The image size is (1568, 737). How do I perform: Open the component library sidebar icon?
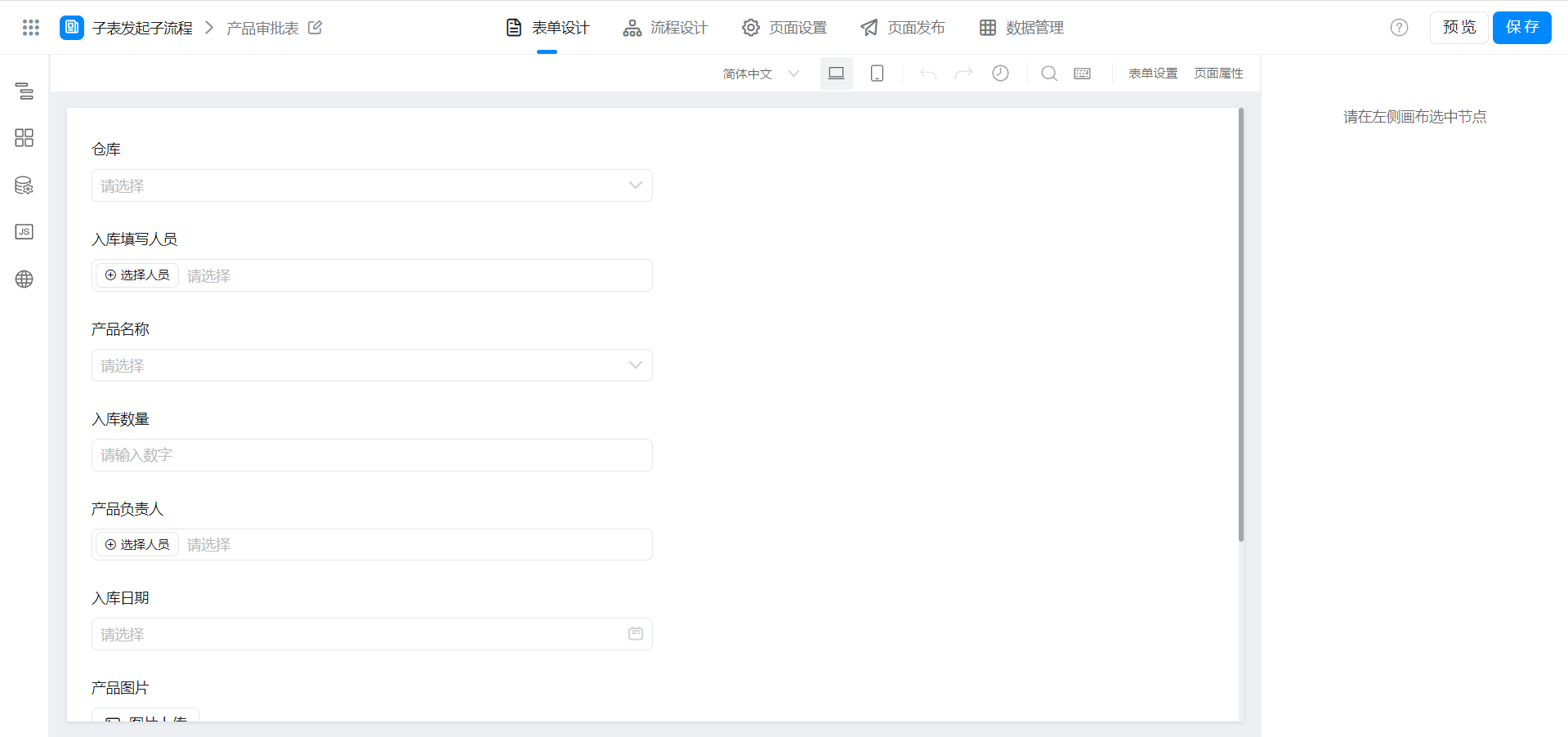click(25, 137)
